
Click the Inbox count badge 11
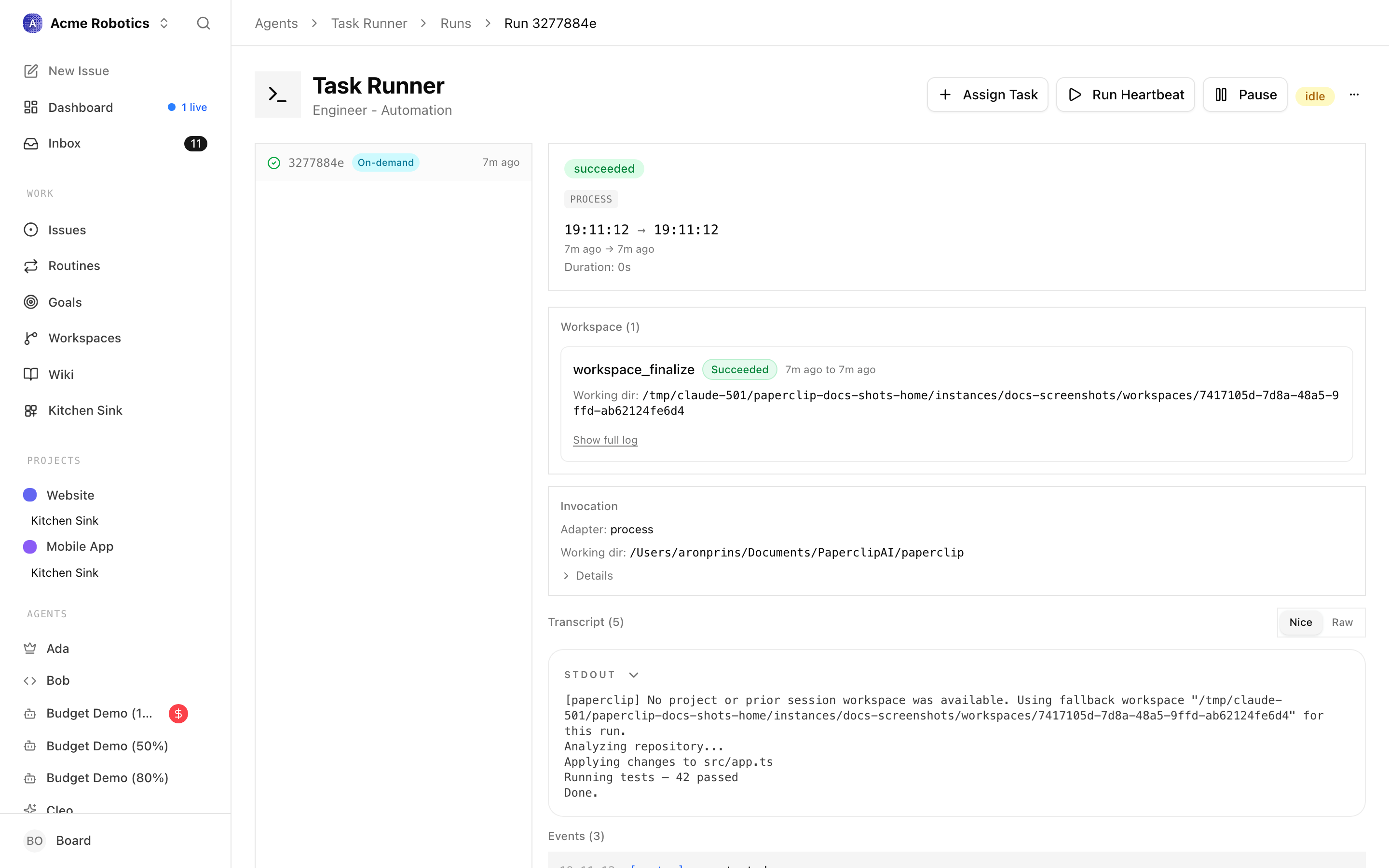coord(196,144)
